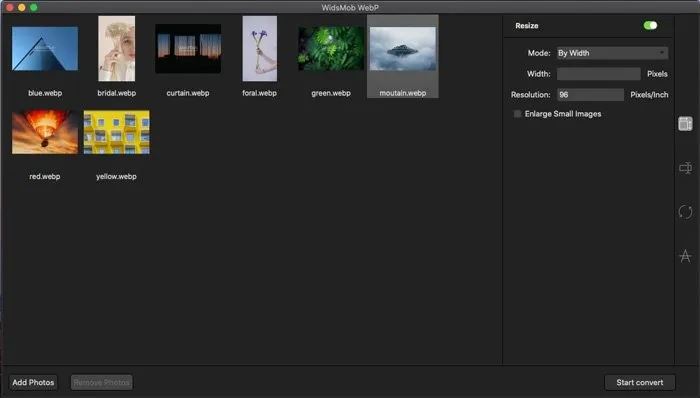The image size is (700, 398).
Task: Select the green.webp leaves thumbnail
Action: [x=331, y=49]
